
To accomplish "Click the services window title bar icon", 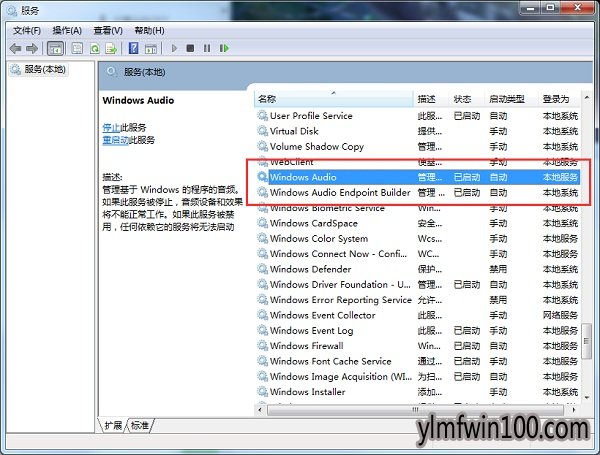I will point(12,11).
